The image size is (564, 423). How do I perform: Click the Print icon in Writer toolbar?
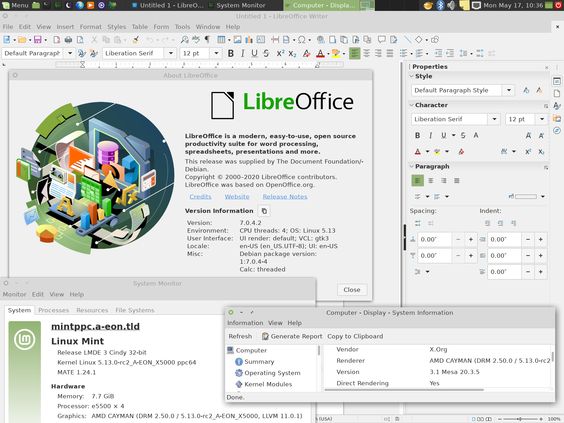[x=68, y=40]
